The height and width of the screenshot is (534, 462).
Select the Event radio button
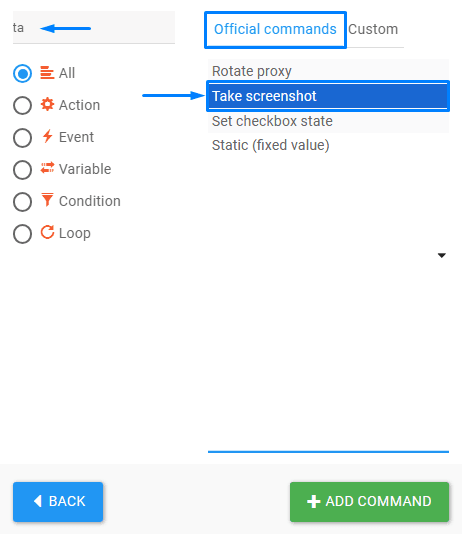click(x=22, y=138)
